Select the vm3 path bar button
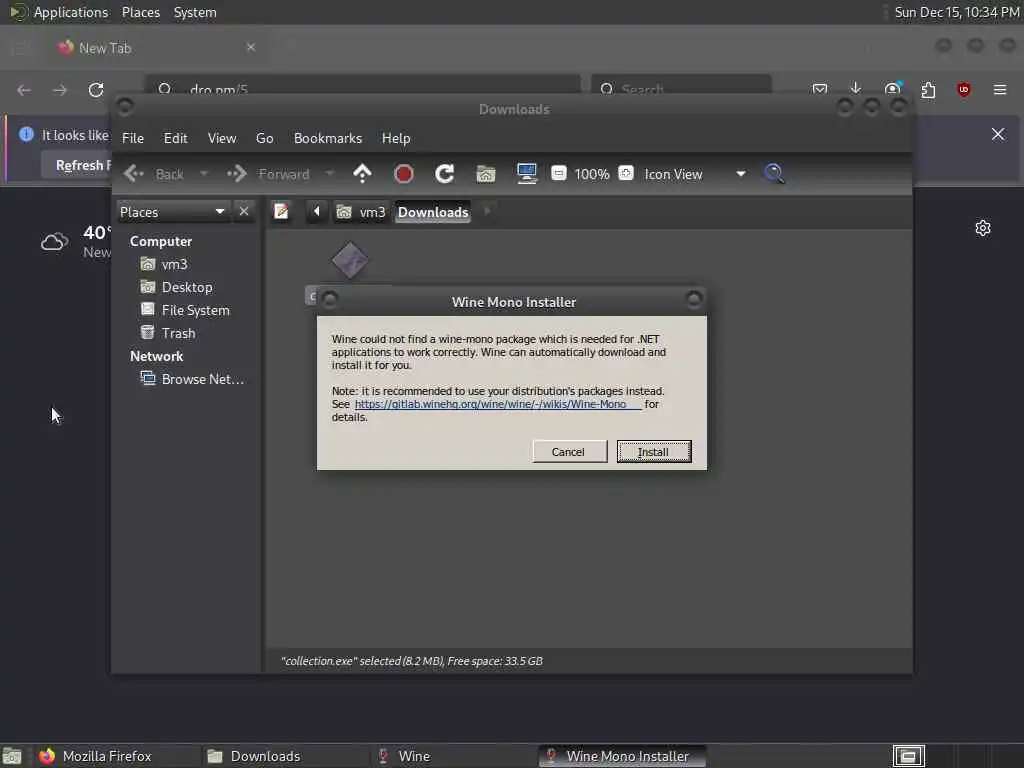1024x768 pixels. [361, 212]
